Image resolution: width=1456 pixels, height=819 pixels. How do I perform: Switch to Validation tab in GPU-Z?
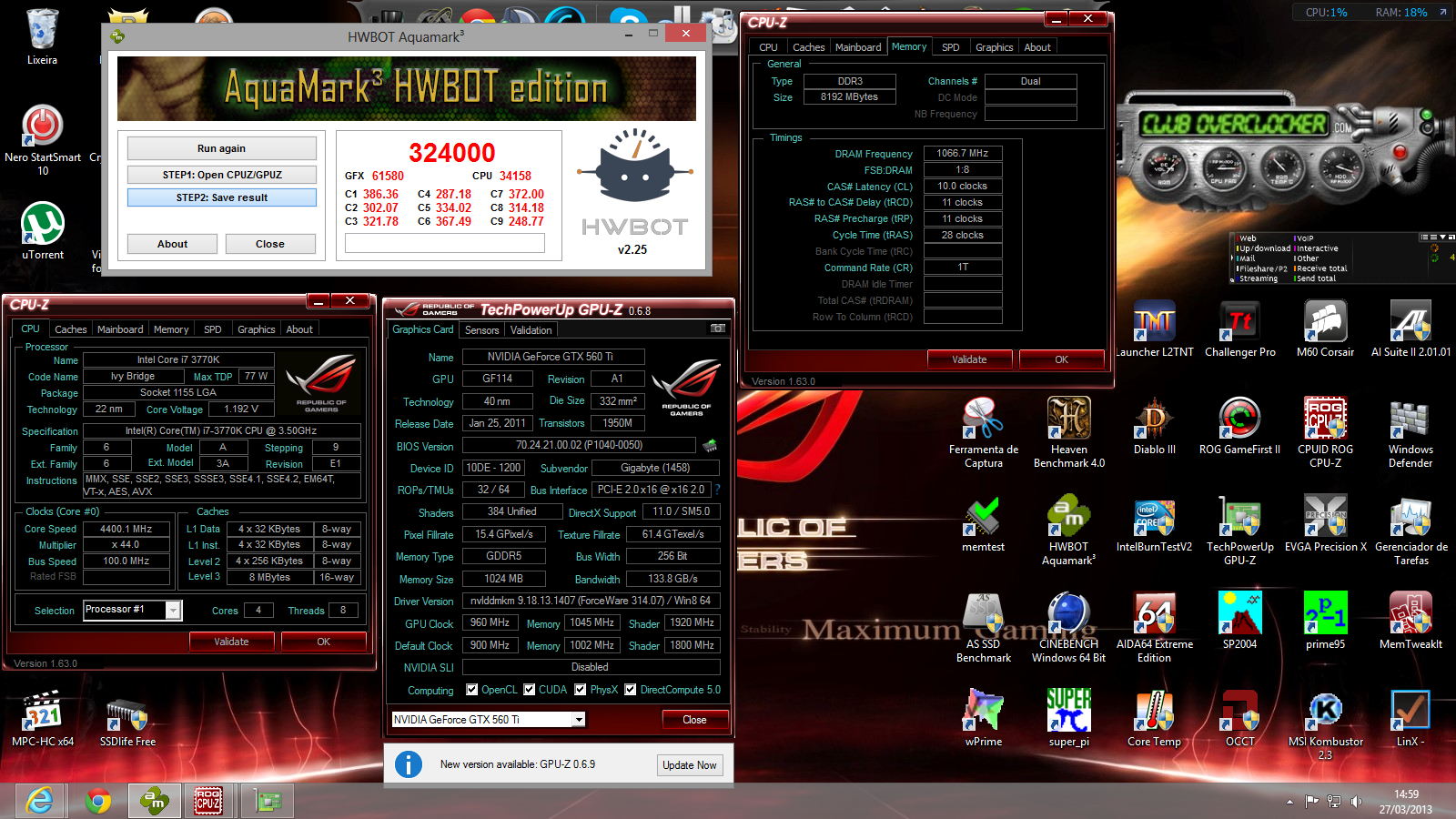pos(531,330)
